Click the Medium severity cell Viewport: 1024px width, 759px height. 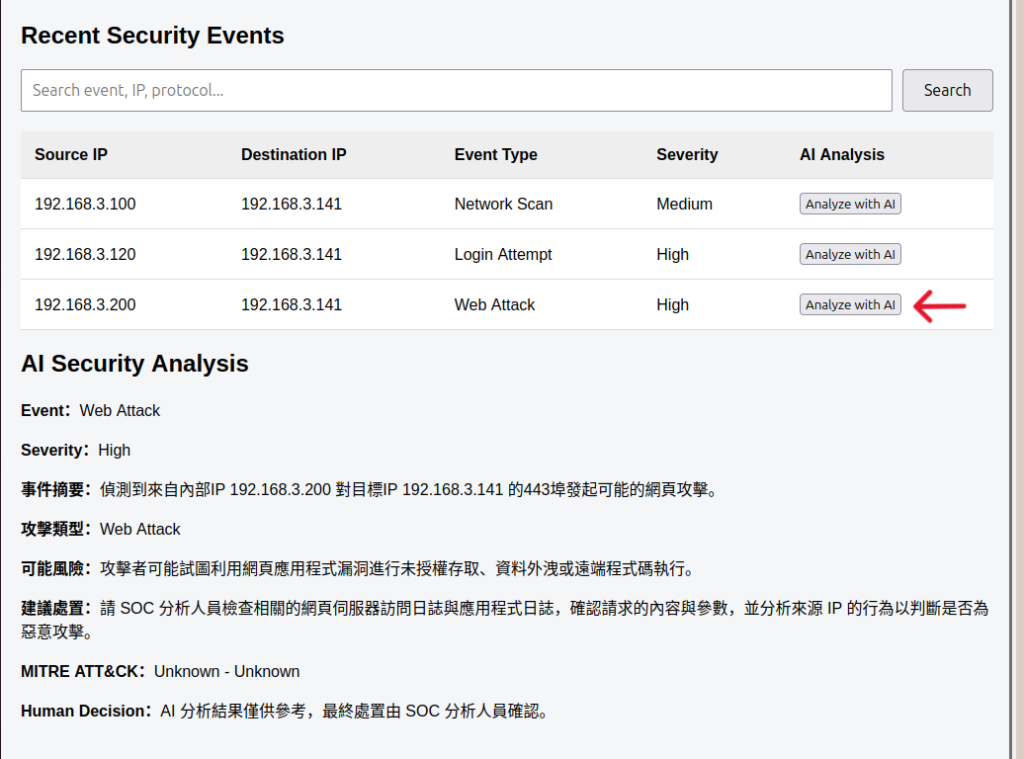[684, 204]
